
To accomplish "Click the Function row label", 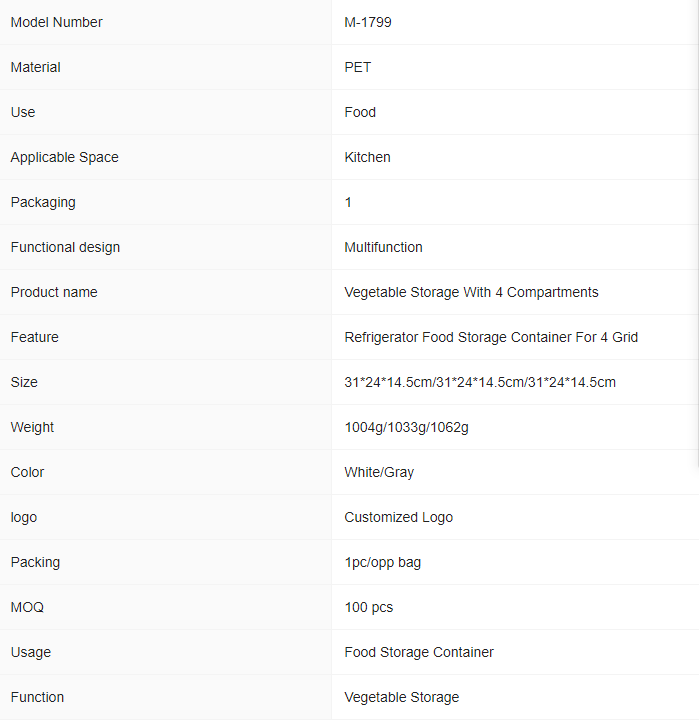I will click(x=37, y=697).
